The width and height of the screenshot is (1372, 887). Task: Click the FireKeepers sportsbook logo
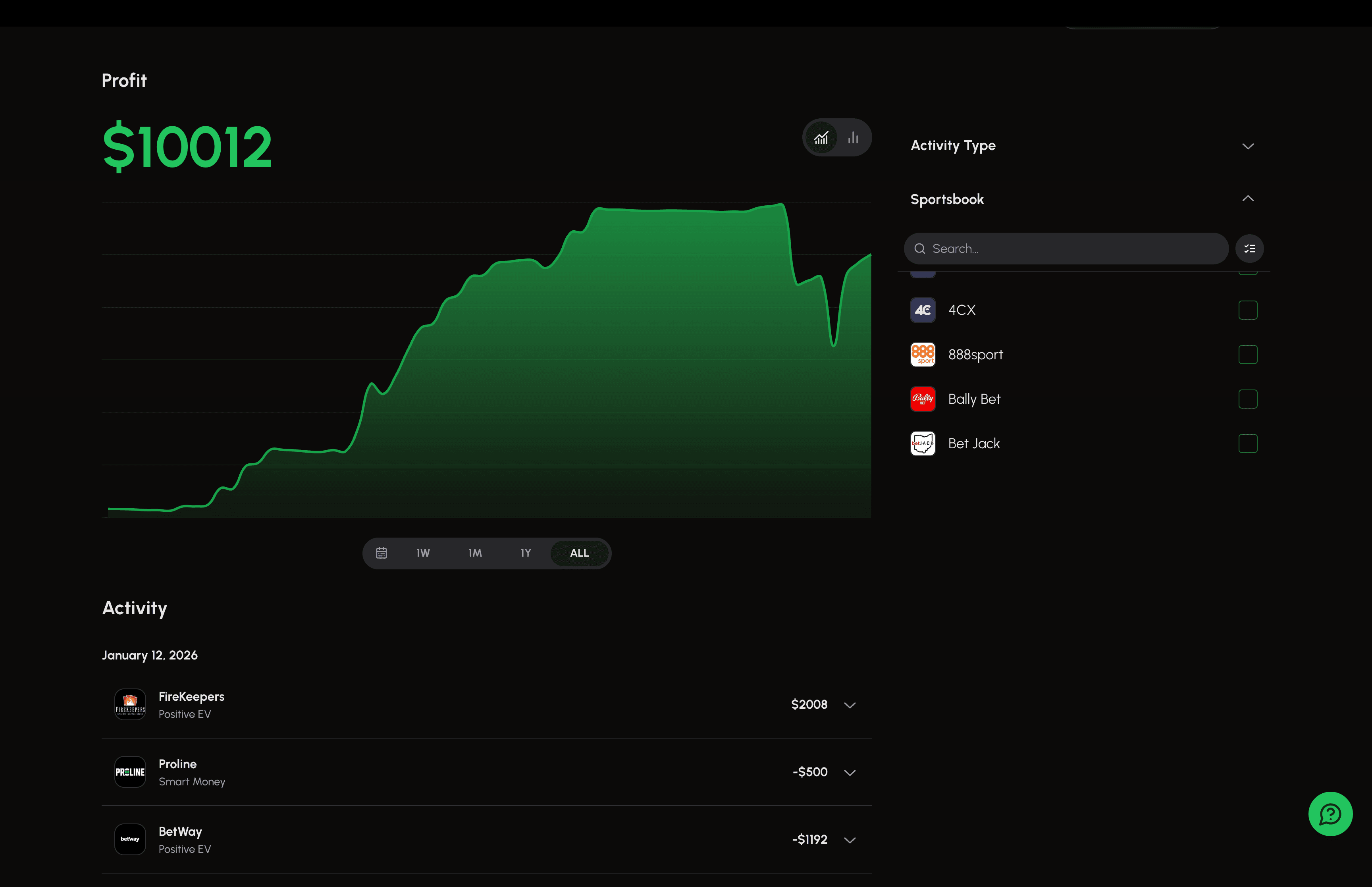pyautogui.click(x=130, y=704)
